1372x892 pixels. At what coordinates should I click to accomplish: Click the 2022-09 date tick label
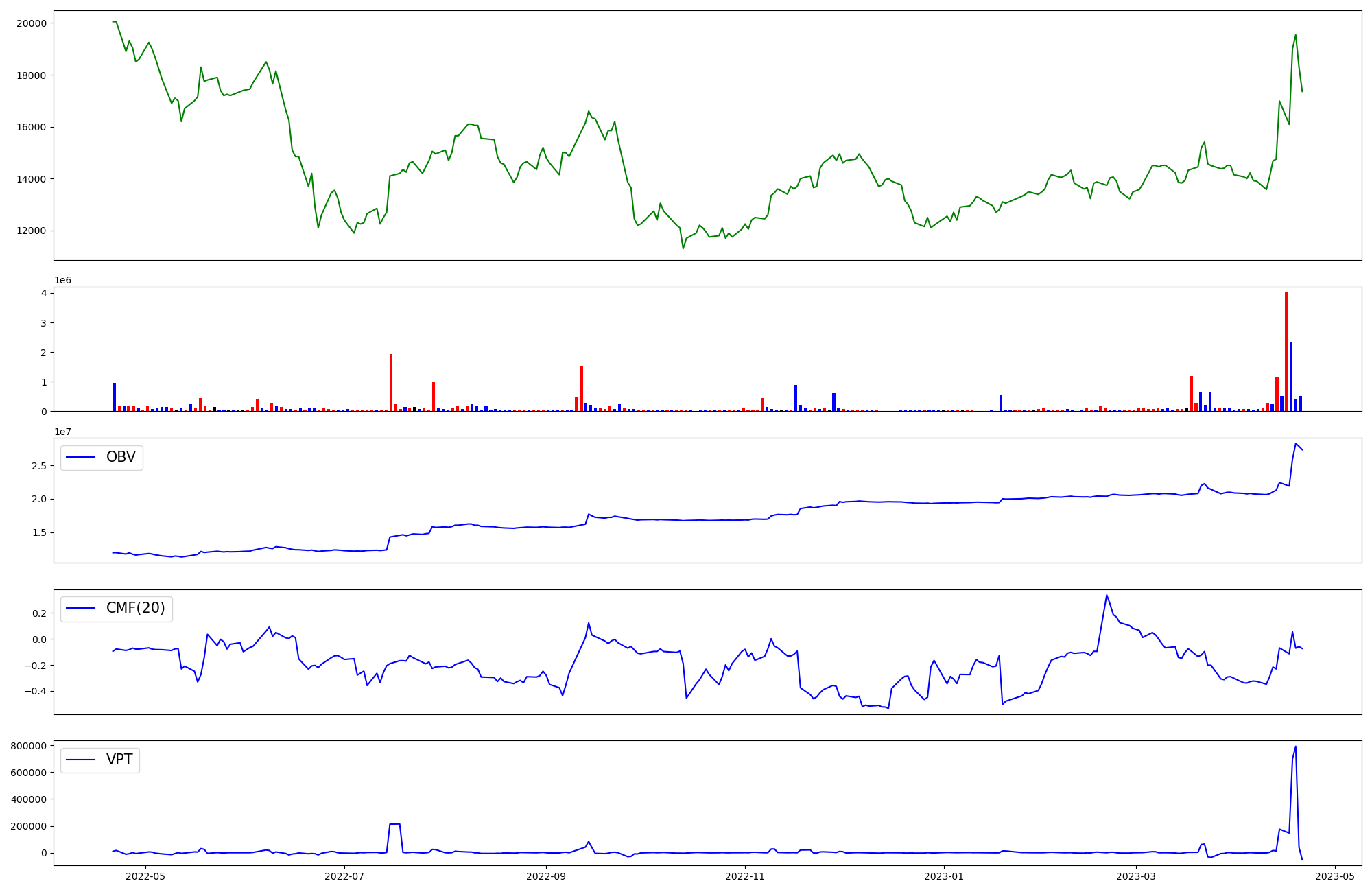(x=546, y=876)
